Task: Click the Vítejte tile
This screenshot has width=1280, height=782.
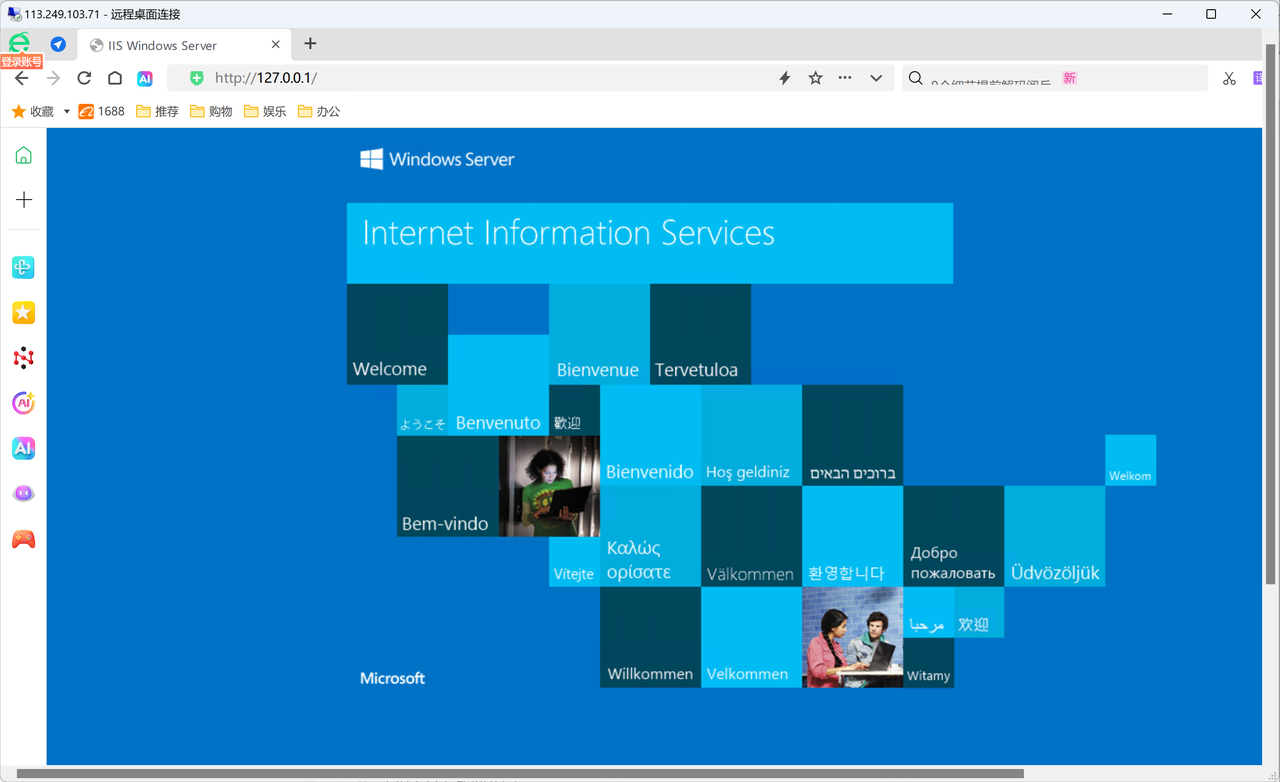Action: (x=574, y=562)
